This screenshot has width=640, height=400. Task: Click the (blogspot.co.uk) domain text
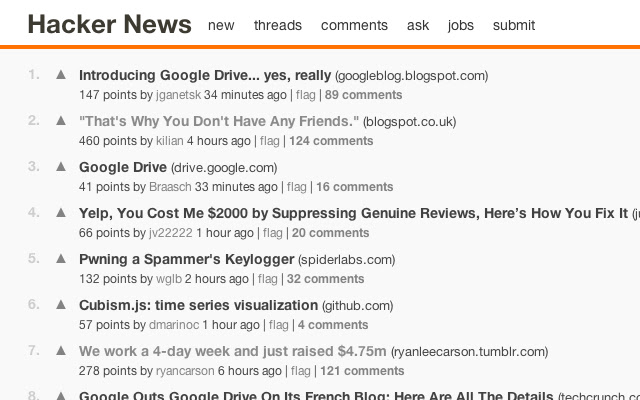(409, 122)
